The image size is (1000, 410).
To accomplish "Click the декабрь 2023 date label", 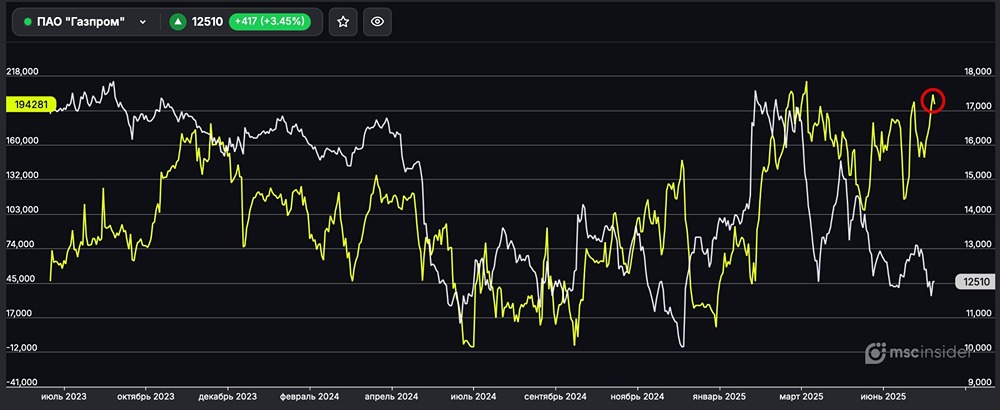I will click(x=227, y=396).
